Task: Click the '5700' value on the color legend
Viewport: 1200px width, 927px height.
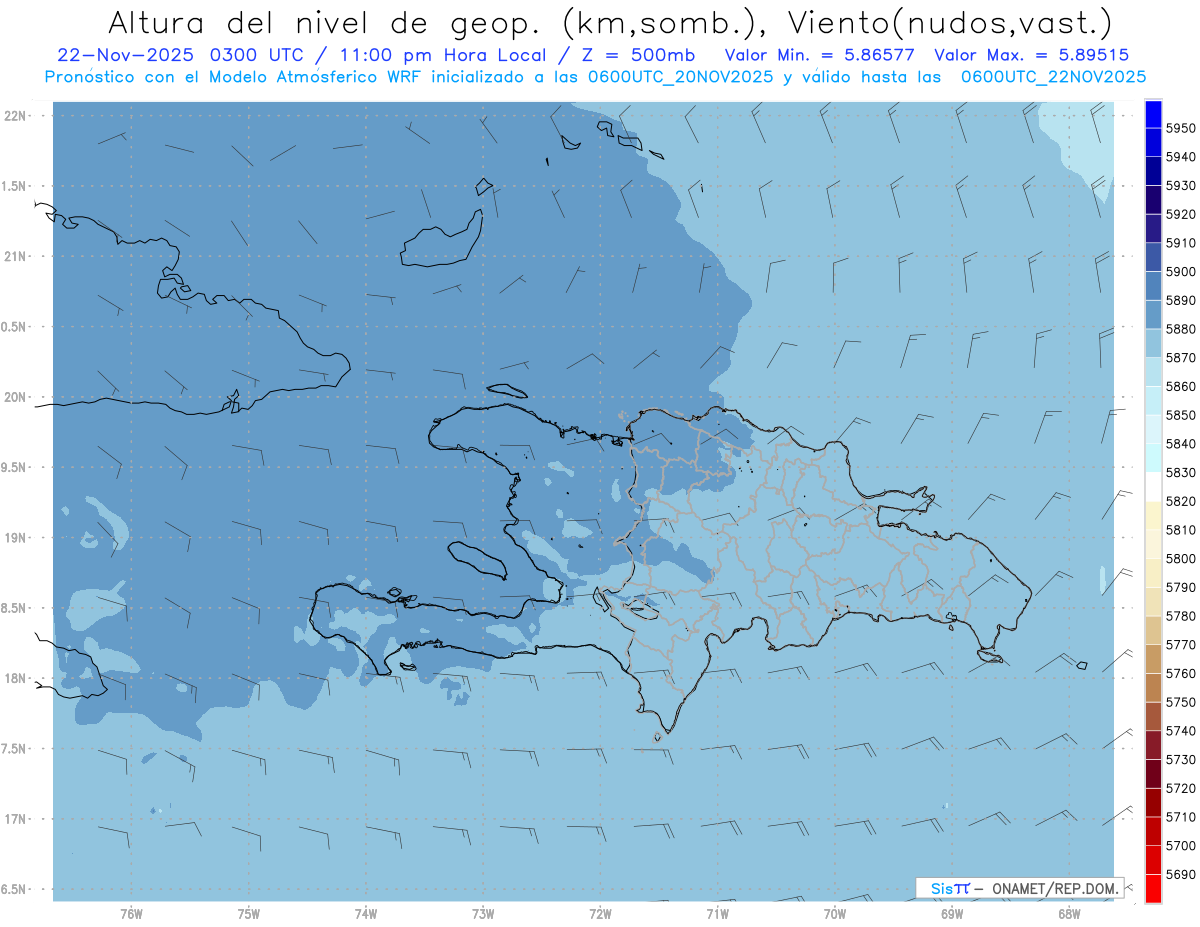Action: coord(1179,846)
